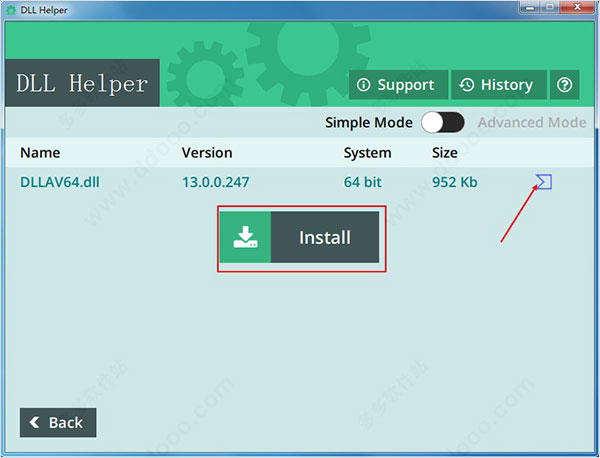
Task: Click the maximize window button
Action: pyautogui.click(x=550, y=7)
